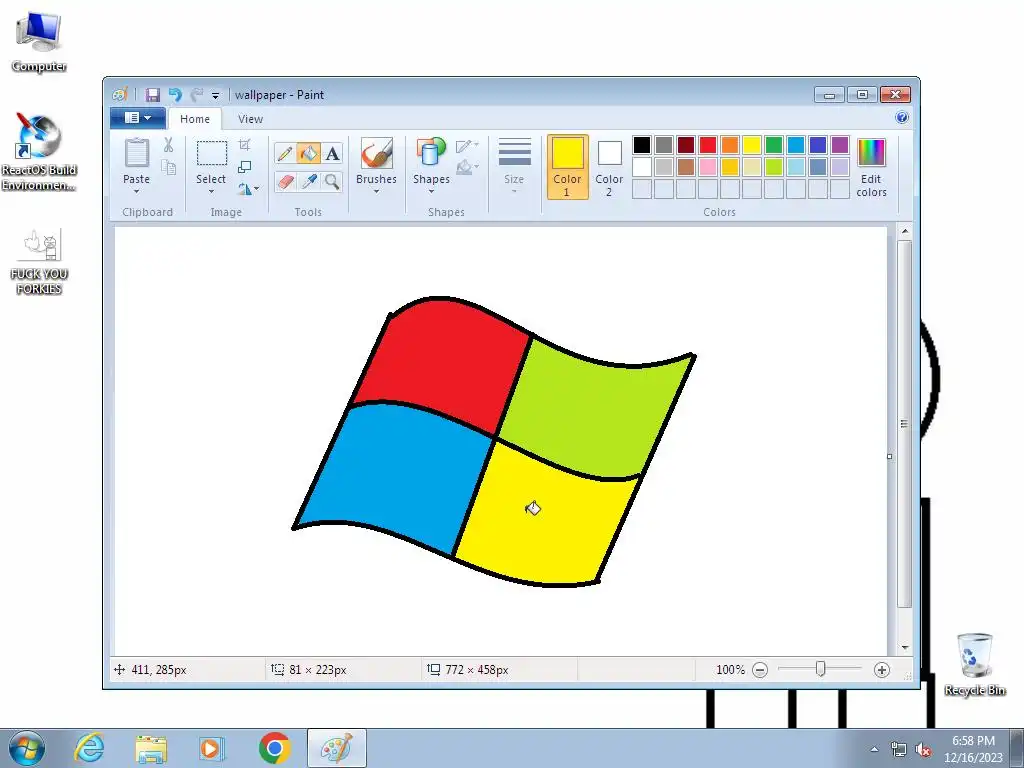Pick the pink rose color swatch

[x=708, y=167]
